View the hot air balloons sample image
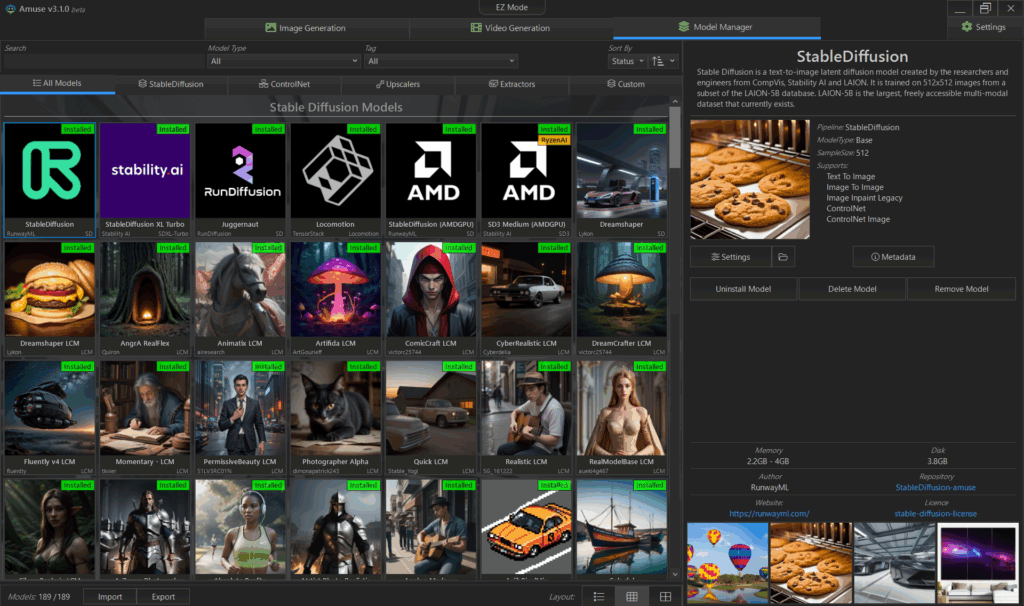1024x606 pixels. tap(727, 563)
